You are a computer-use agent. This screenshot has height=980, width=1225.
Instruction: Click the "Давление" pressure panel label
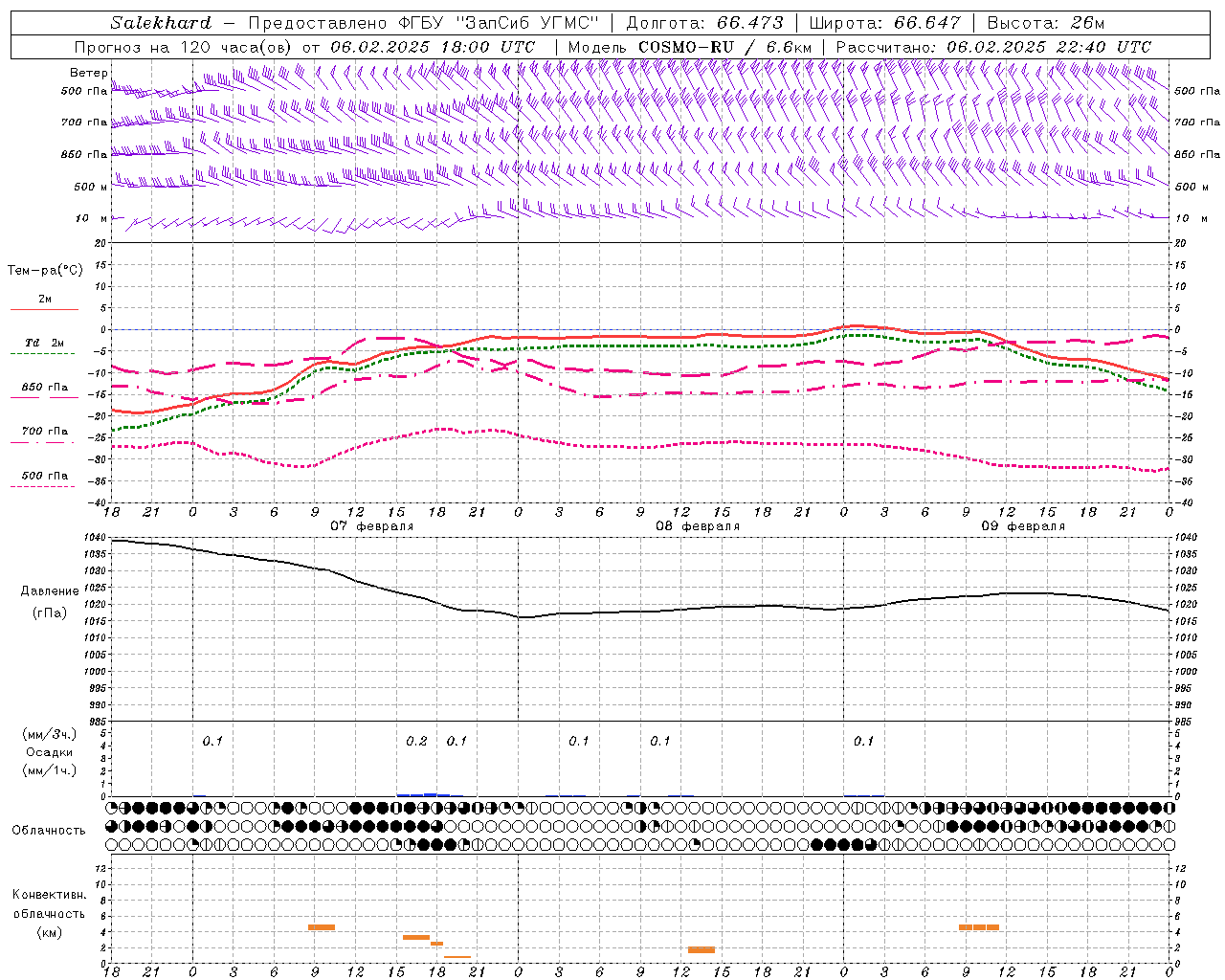[x=50, y=590]
